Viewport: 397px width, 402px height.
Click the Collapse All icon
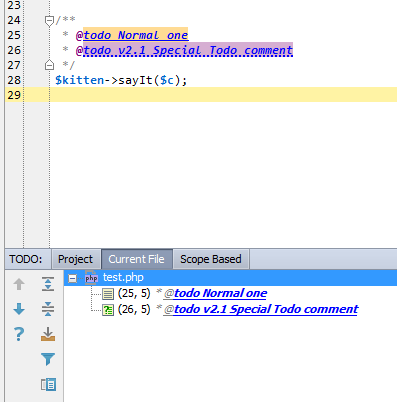[x=48, y=309]
